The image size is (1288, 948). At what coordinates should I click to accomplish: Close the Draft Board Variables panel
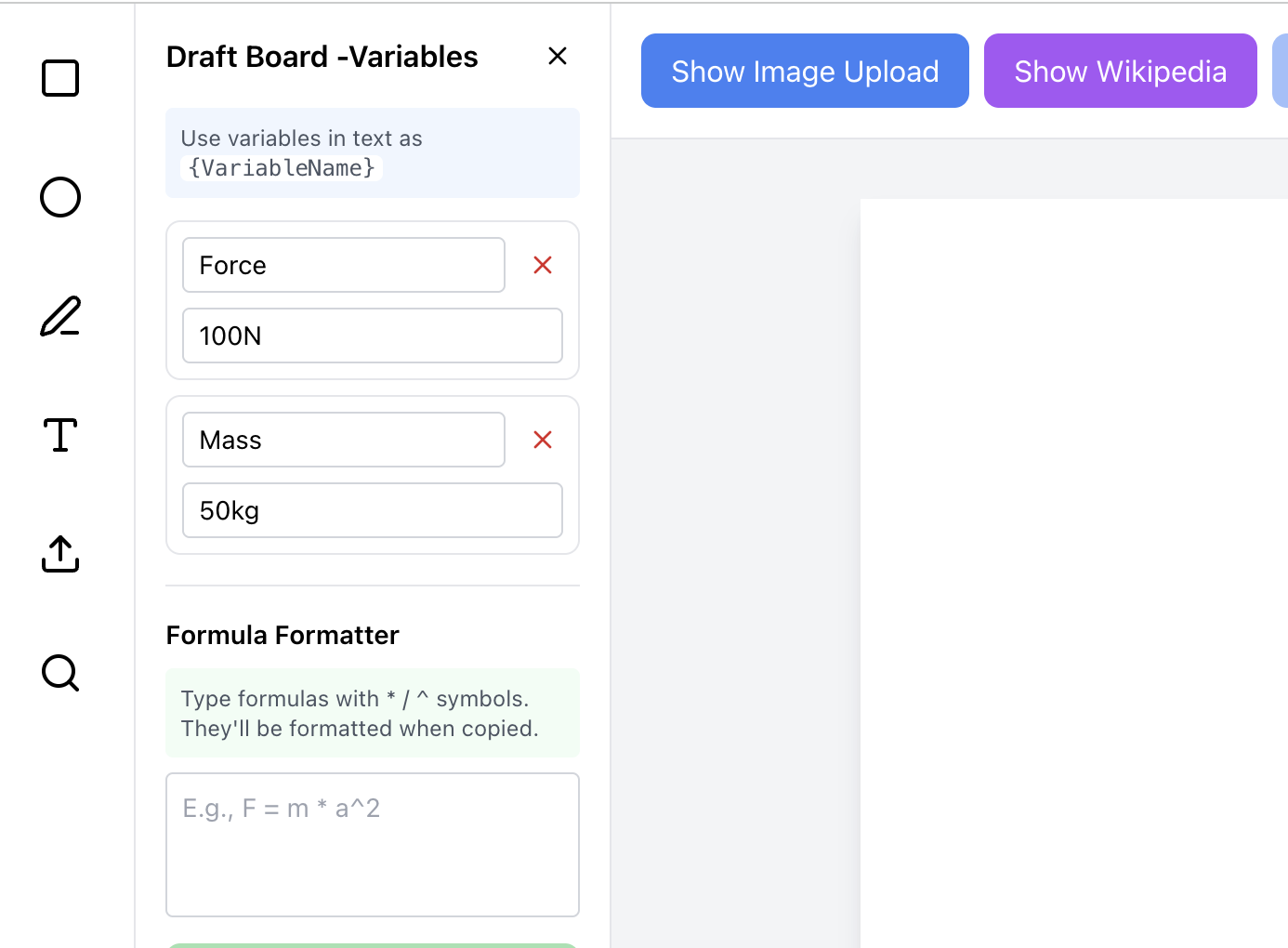(x=558, y=57)
